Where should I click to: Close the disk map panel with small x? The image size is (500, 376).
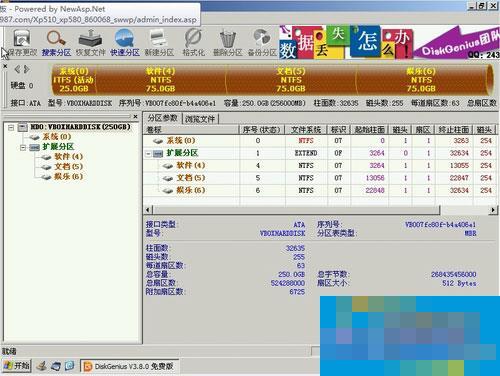click(5, 66)
